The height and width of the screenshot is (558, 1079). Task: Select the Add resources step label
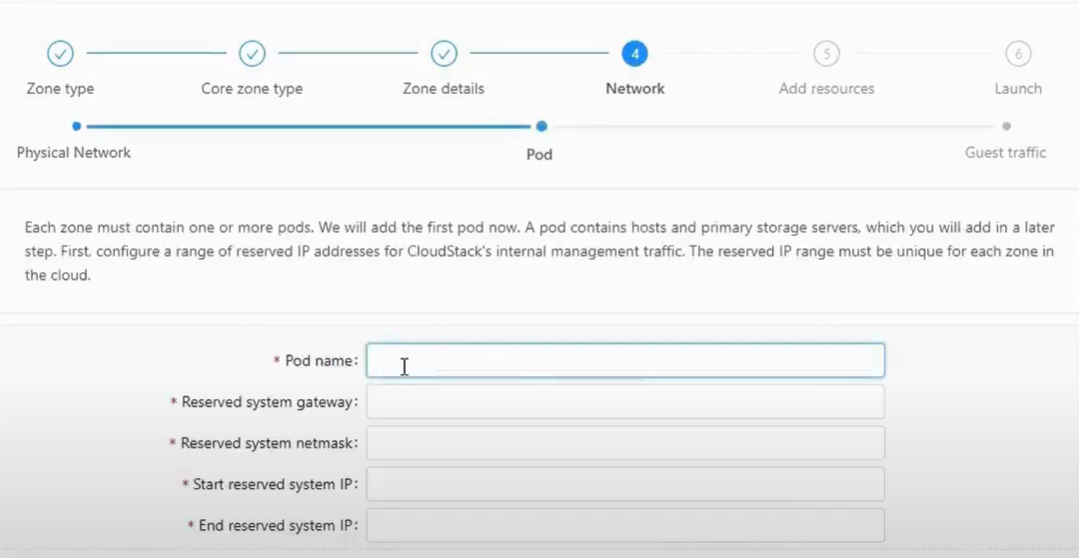point(826,89)
